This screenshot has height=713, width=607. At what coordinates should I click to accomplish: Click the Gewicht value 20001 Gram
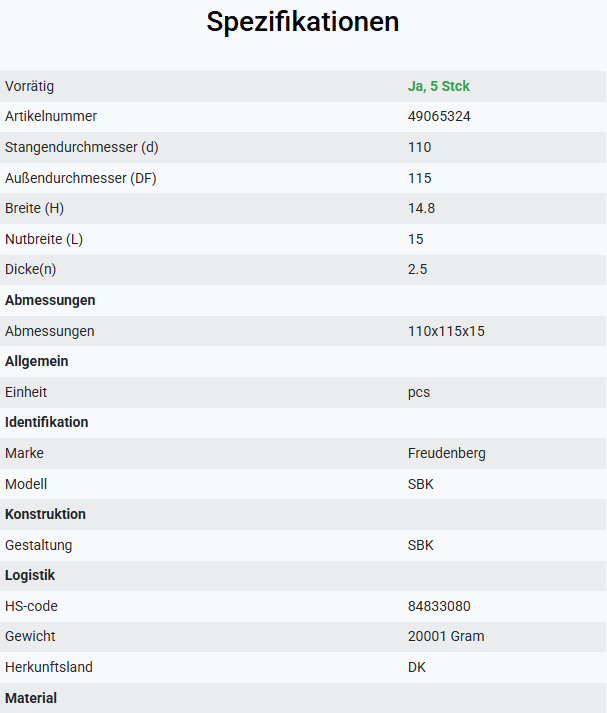pos(446,636)
